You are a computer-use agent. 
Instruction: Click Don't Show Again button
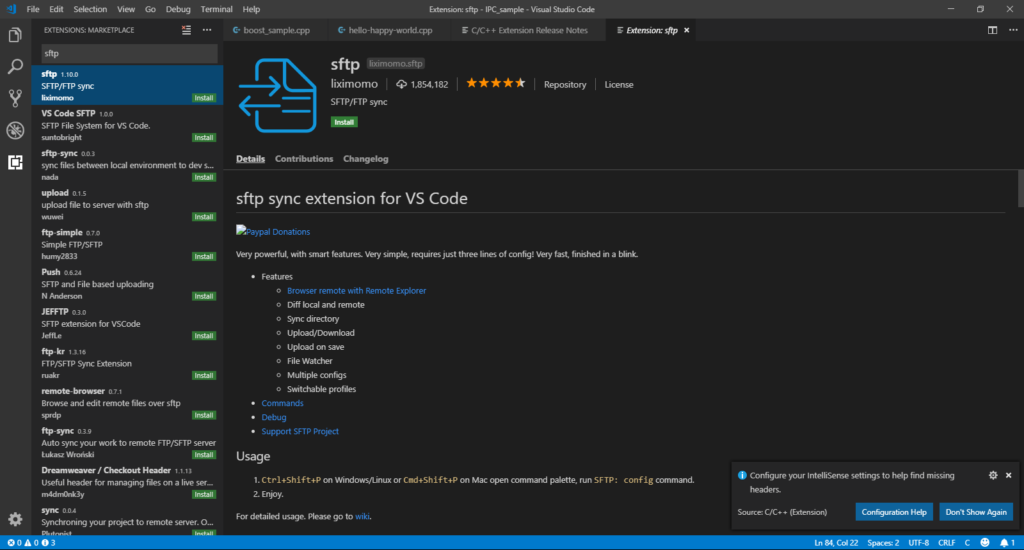pyautogui.click(x=976, y=512)
